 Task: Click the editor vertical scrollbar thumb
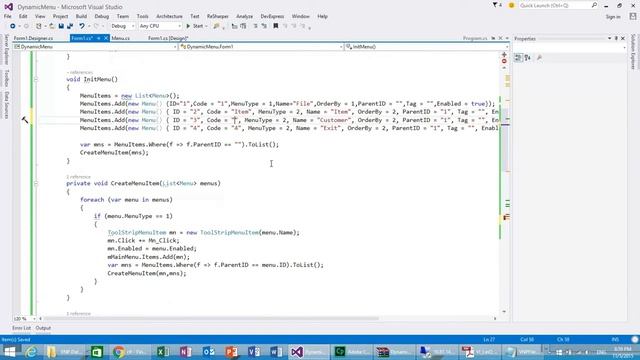pos(505,140)
